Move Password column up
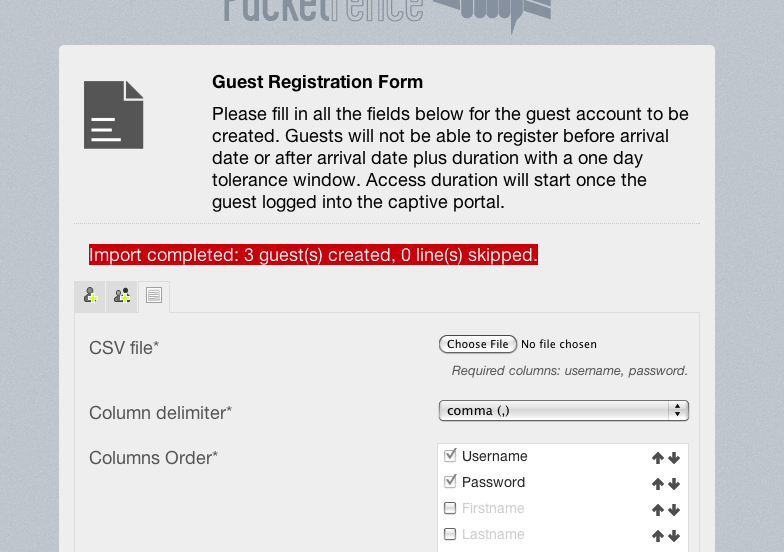 [658, 484]
